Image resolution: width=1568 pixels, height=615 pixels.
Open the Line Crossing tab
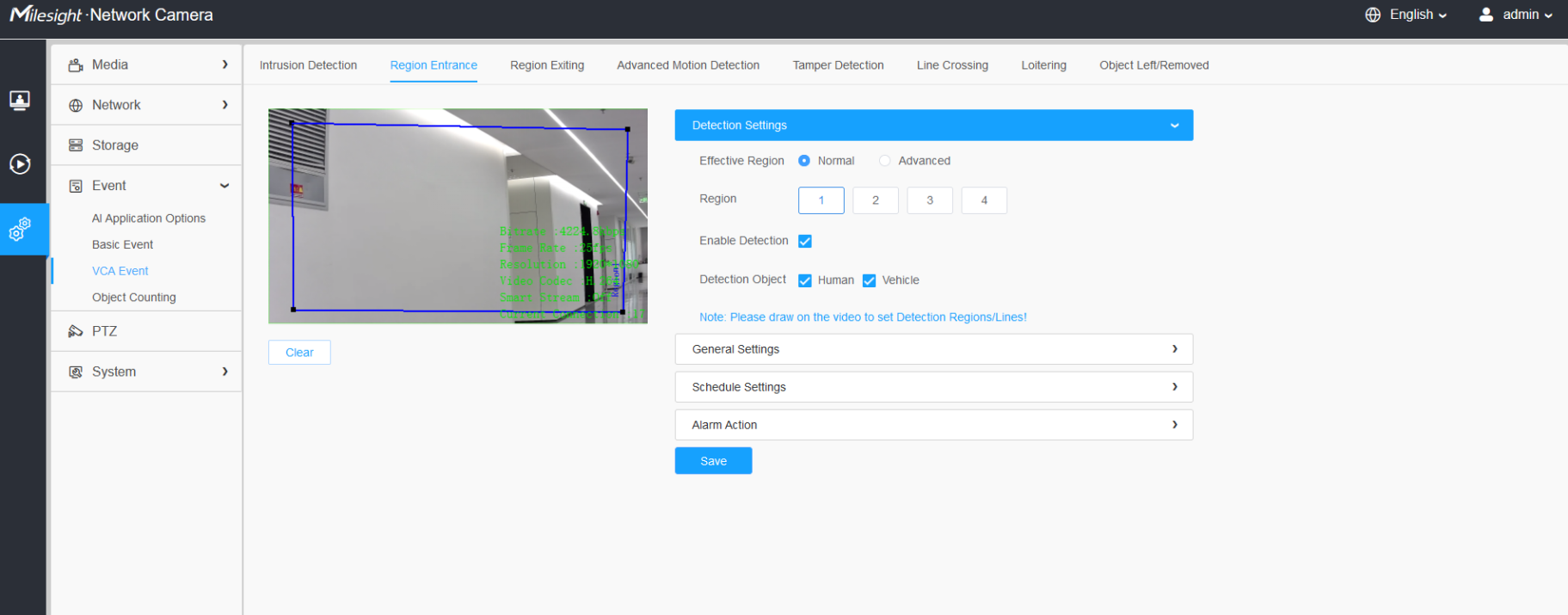pos(952,65)
